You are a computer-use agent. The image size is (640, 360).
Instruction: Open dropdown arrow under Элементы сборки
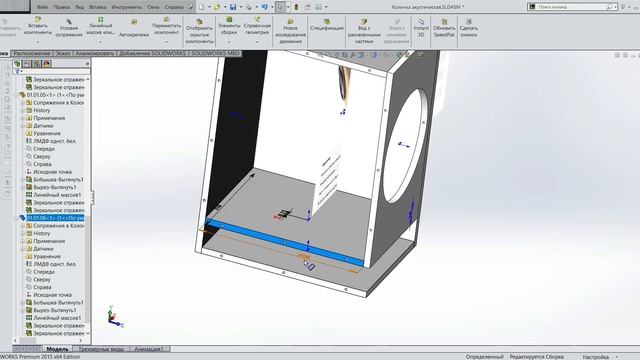point(229,41)
